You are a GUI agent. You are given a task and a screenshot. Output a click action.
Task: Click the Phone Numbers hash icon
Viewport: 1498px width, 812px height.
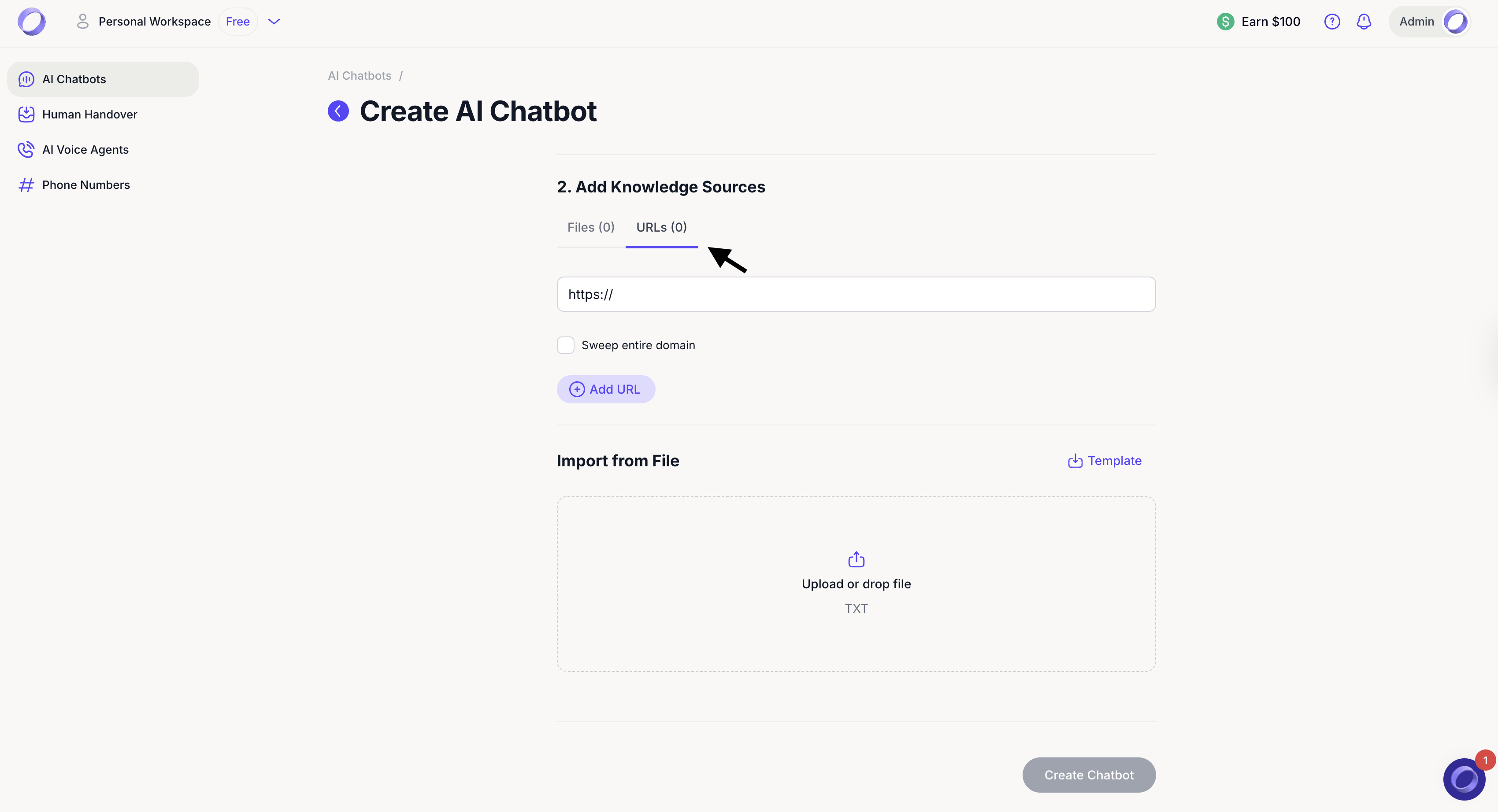coord(26,185)
